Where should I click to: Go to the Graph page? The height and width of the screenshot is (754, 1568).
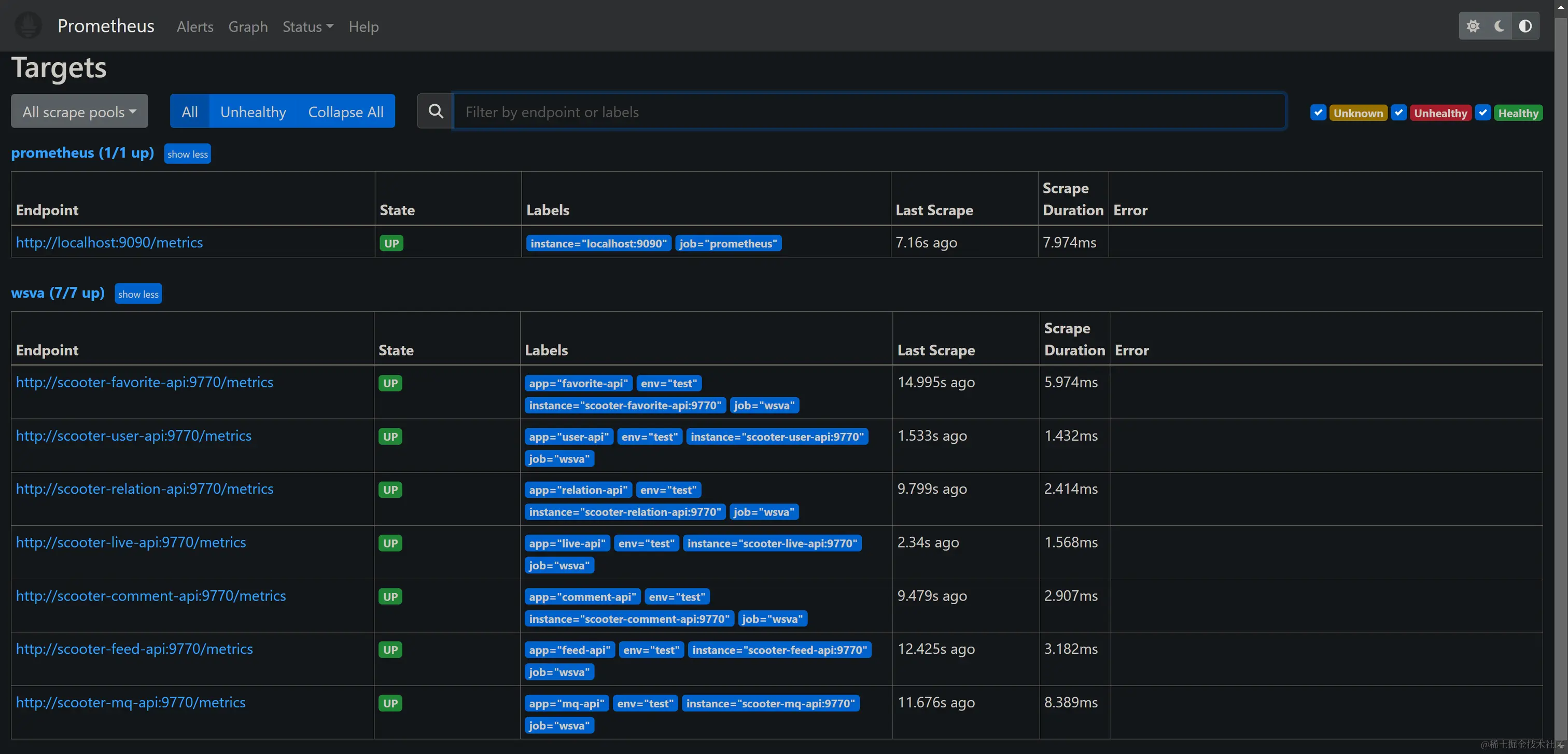click(248, 27)
